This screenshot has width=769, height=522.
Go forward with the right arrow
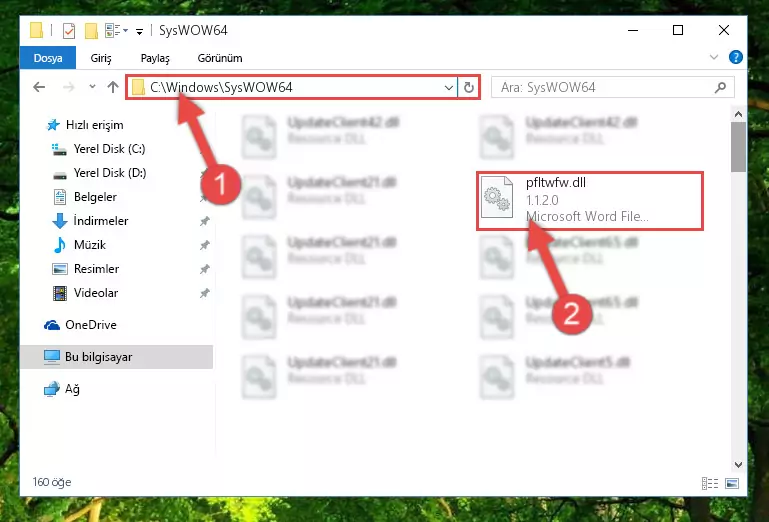69,87
